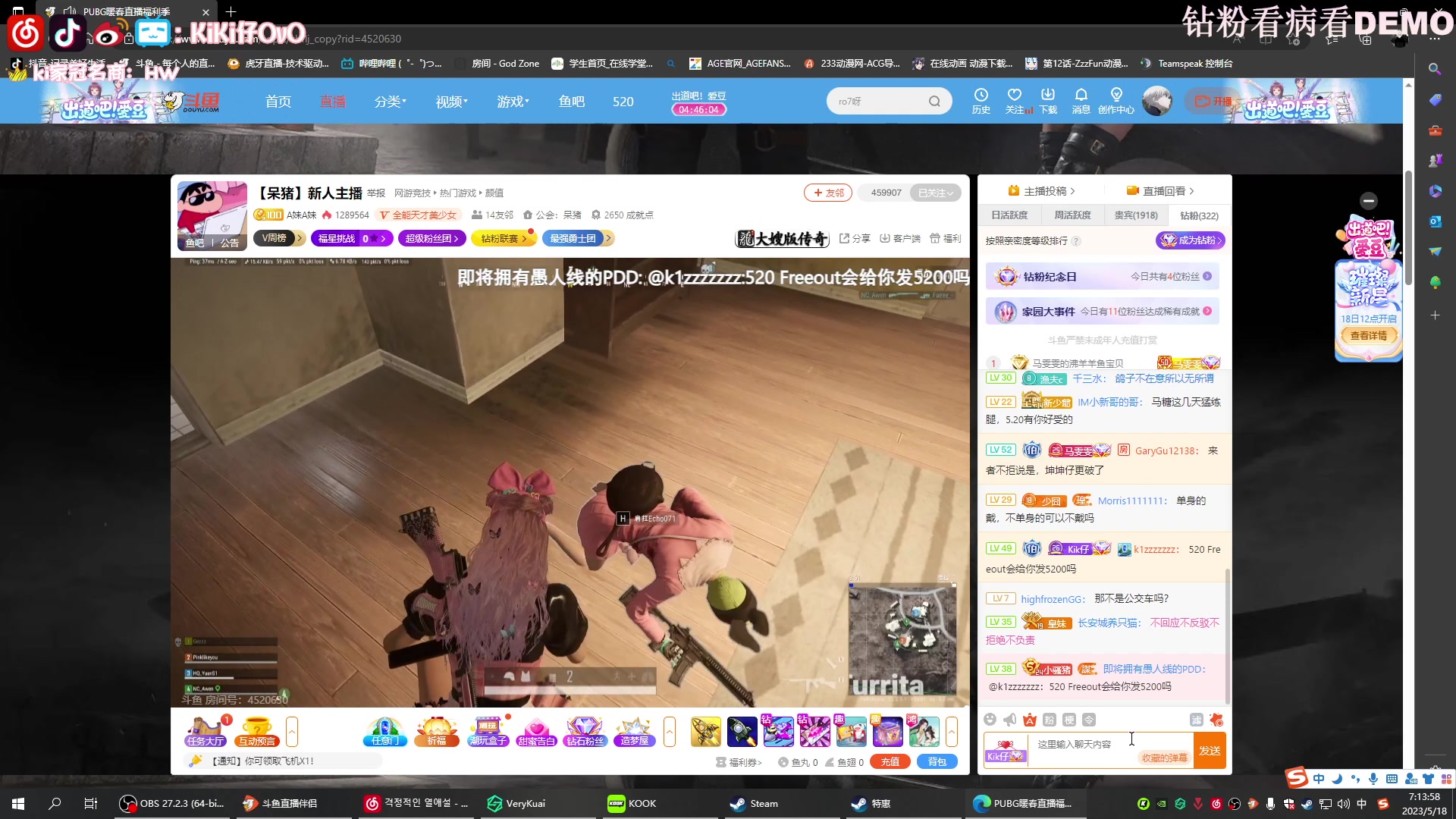This screenshot has width=1456, height=819.
Task: Switch to 日活跃度 tab
Action: coord(1009,215)
